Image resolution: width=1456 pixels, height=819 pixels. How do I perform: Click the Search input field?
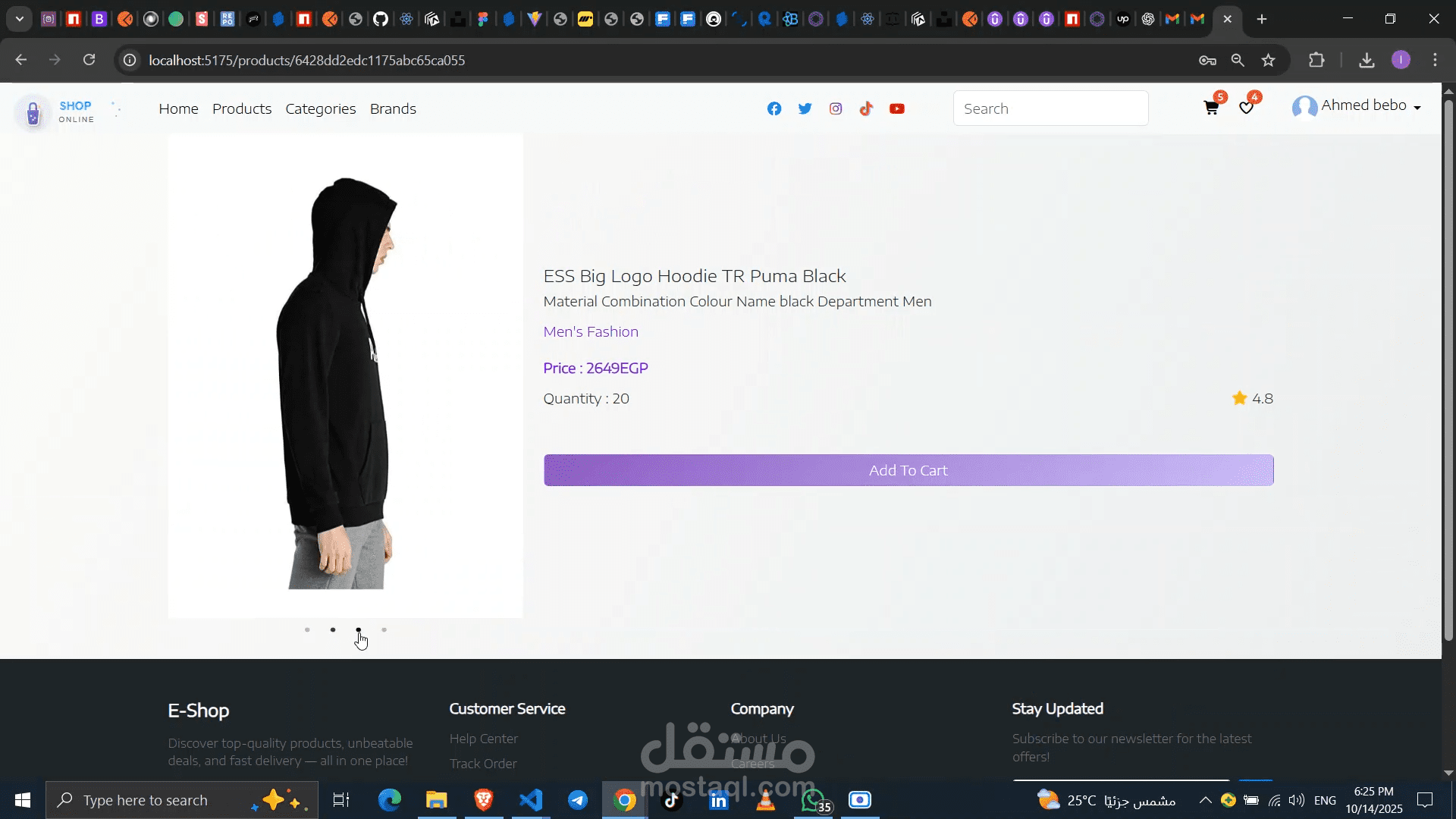(1050, 108)
